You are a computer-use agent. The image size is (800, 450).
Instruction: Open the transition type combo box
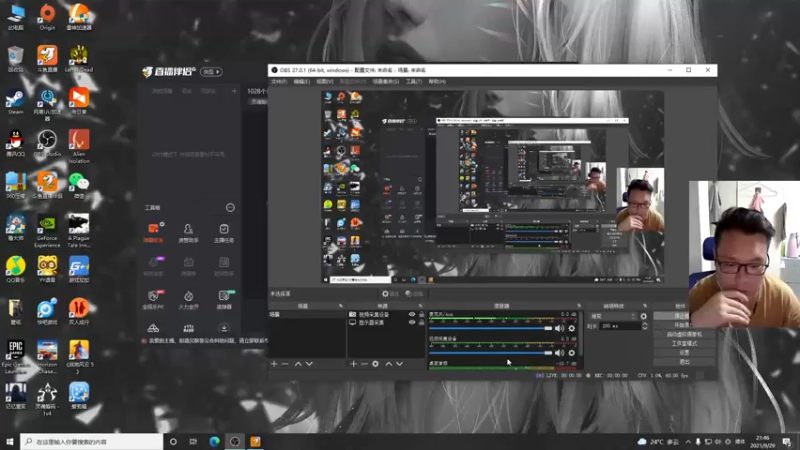coord(613,316)
